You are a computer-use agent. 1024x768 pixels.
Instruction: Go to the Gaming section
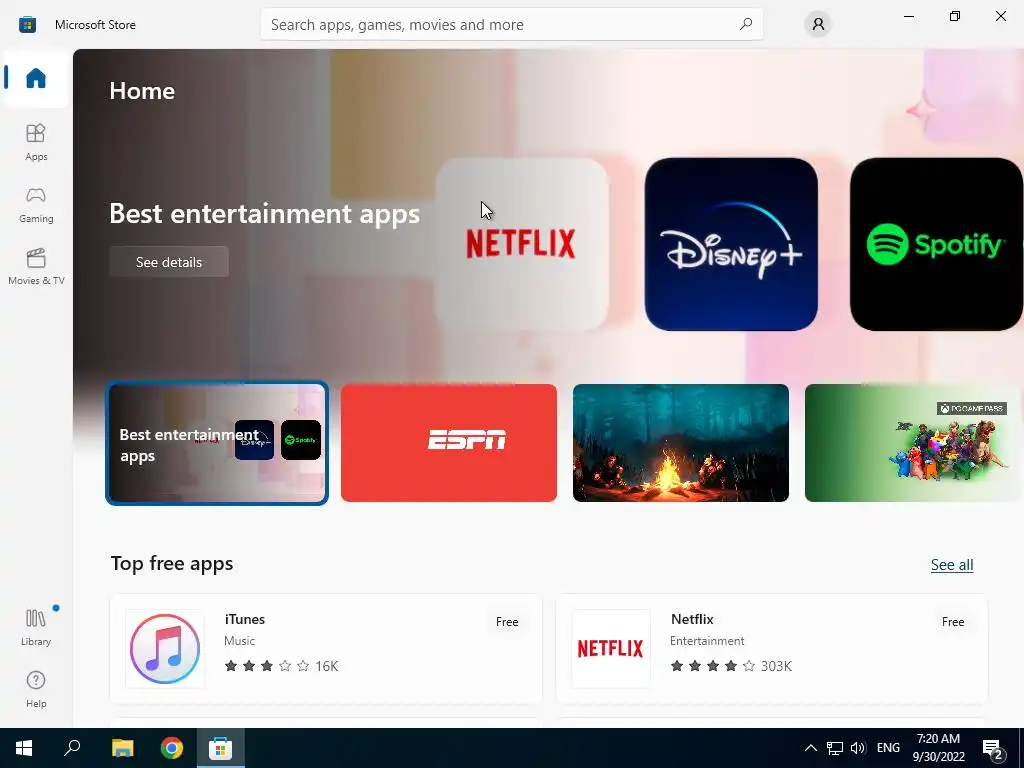36,205
